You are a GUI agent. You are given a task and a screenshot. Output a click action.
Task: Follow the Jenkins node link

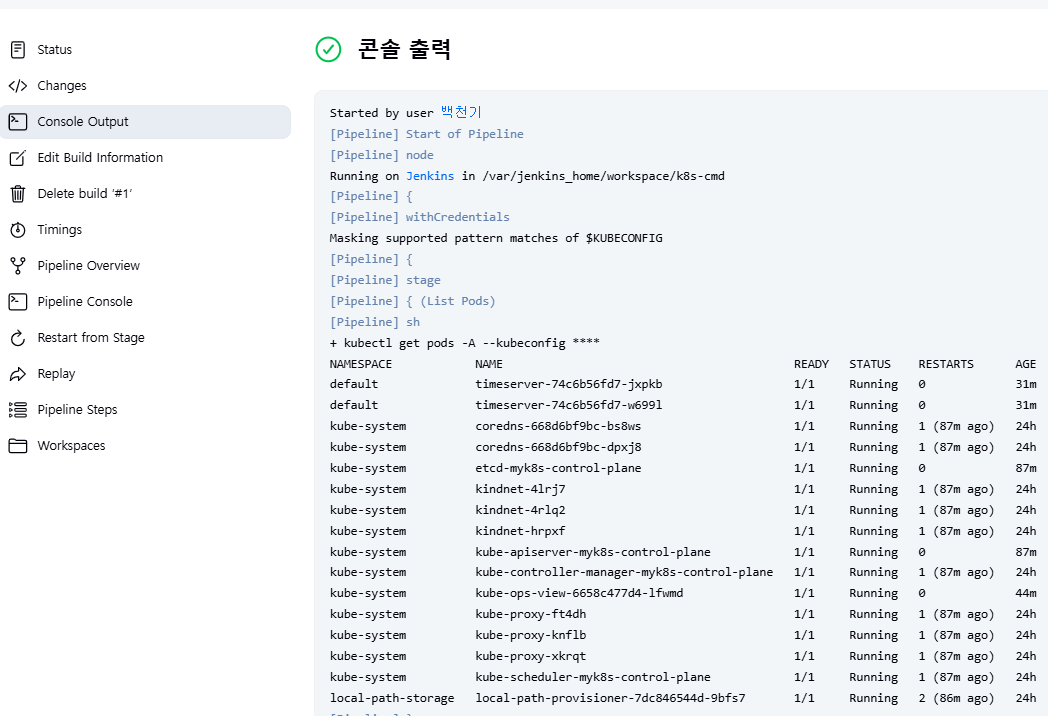click(x=430, y=176)
